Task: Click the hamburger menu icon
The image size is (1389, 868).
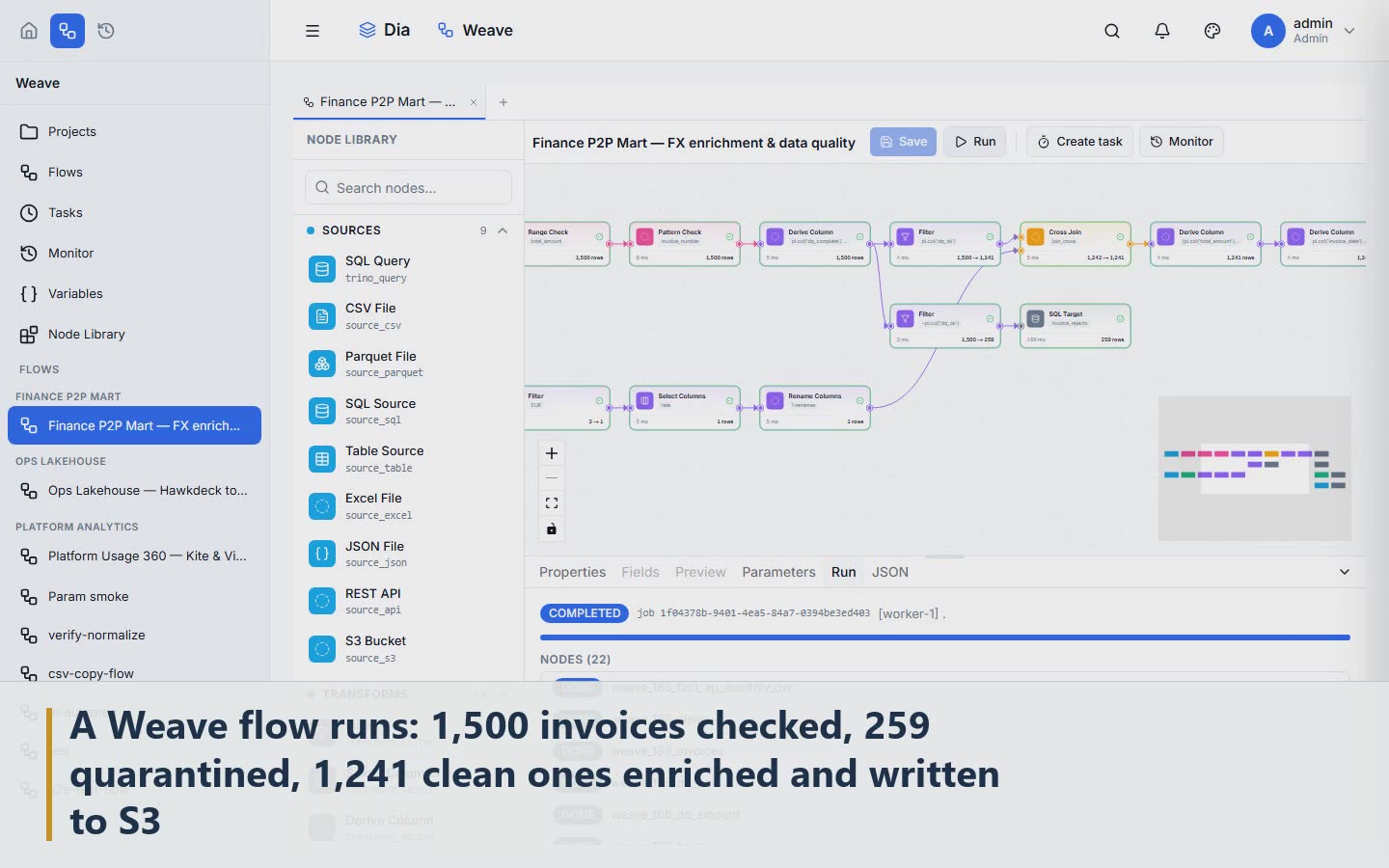Action: click(313, 31)
